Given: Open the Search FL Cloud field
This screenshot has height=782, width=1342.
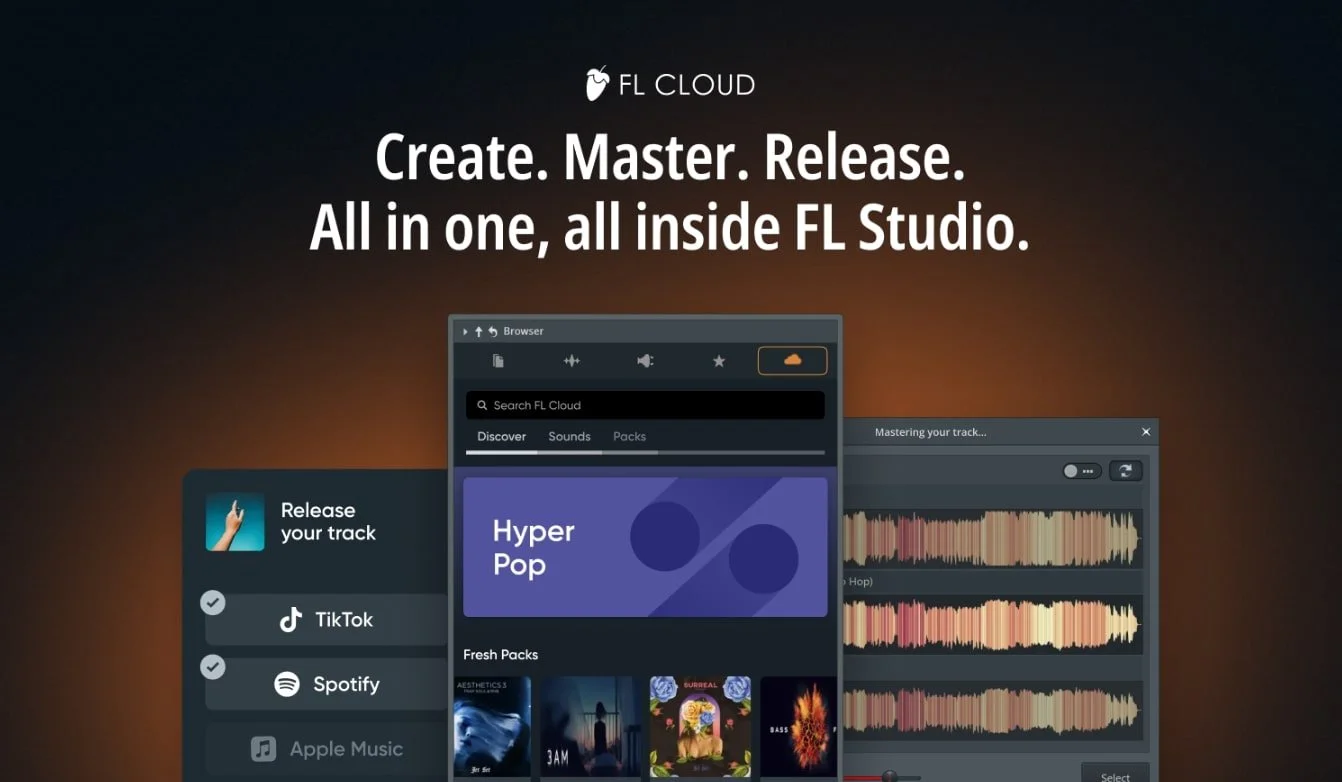Looking at the screenshot, I should pos(644,404).
